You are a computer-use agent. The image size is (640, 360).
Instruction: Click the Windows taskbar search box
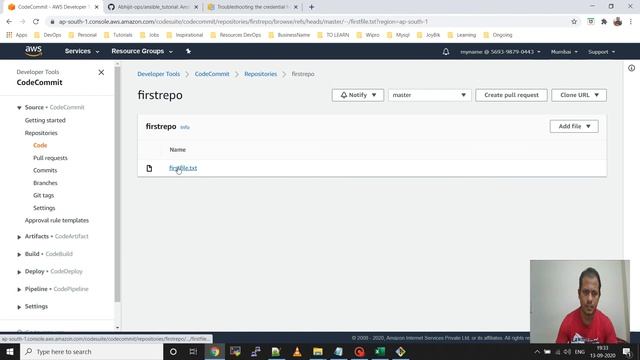tap(91, 351)
